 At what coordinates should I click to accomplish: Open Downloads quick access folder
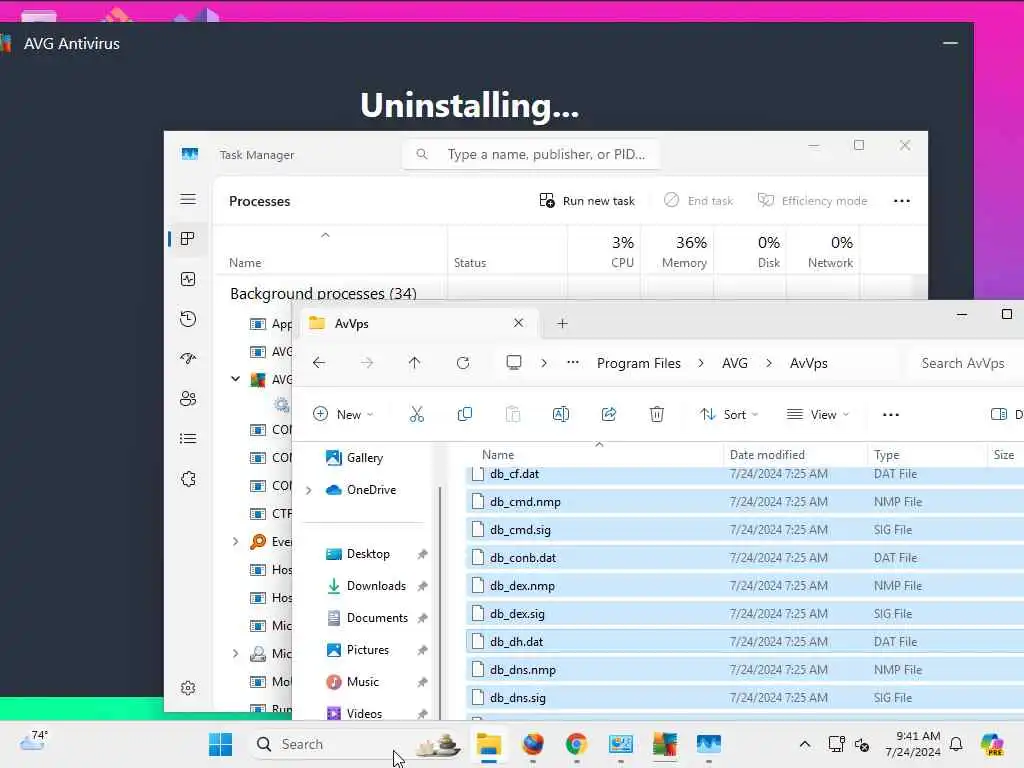(366, 586)
